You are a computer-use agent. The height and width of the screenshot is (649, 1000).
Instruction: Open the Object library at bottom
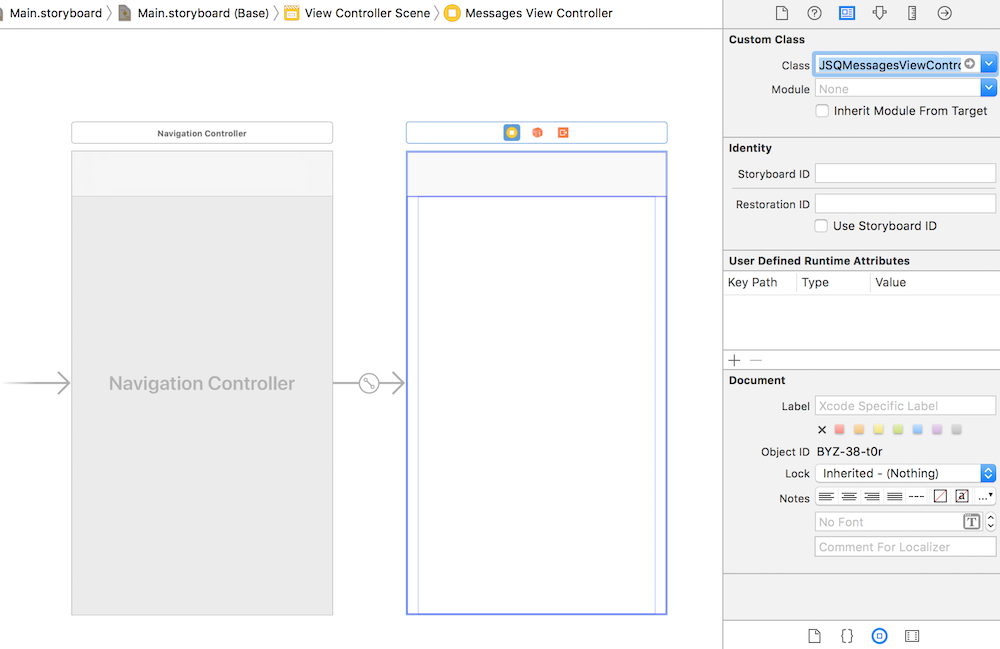879,635
